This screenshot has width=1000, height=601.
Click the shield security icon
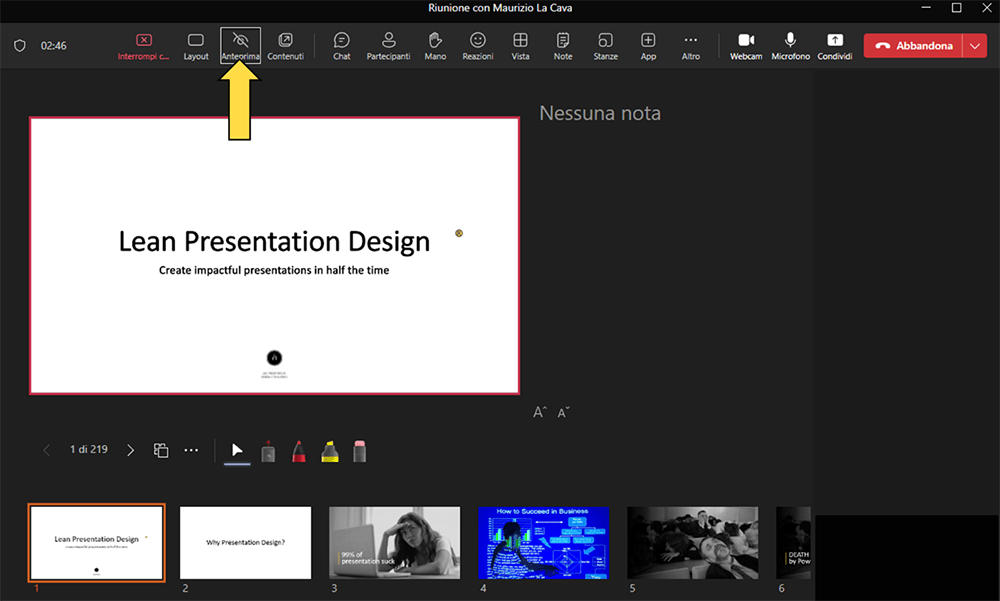click(x=20, y=46)
